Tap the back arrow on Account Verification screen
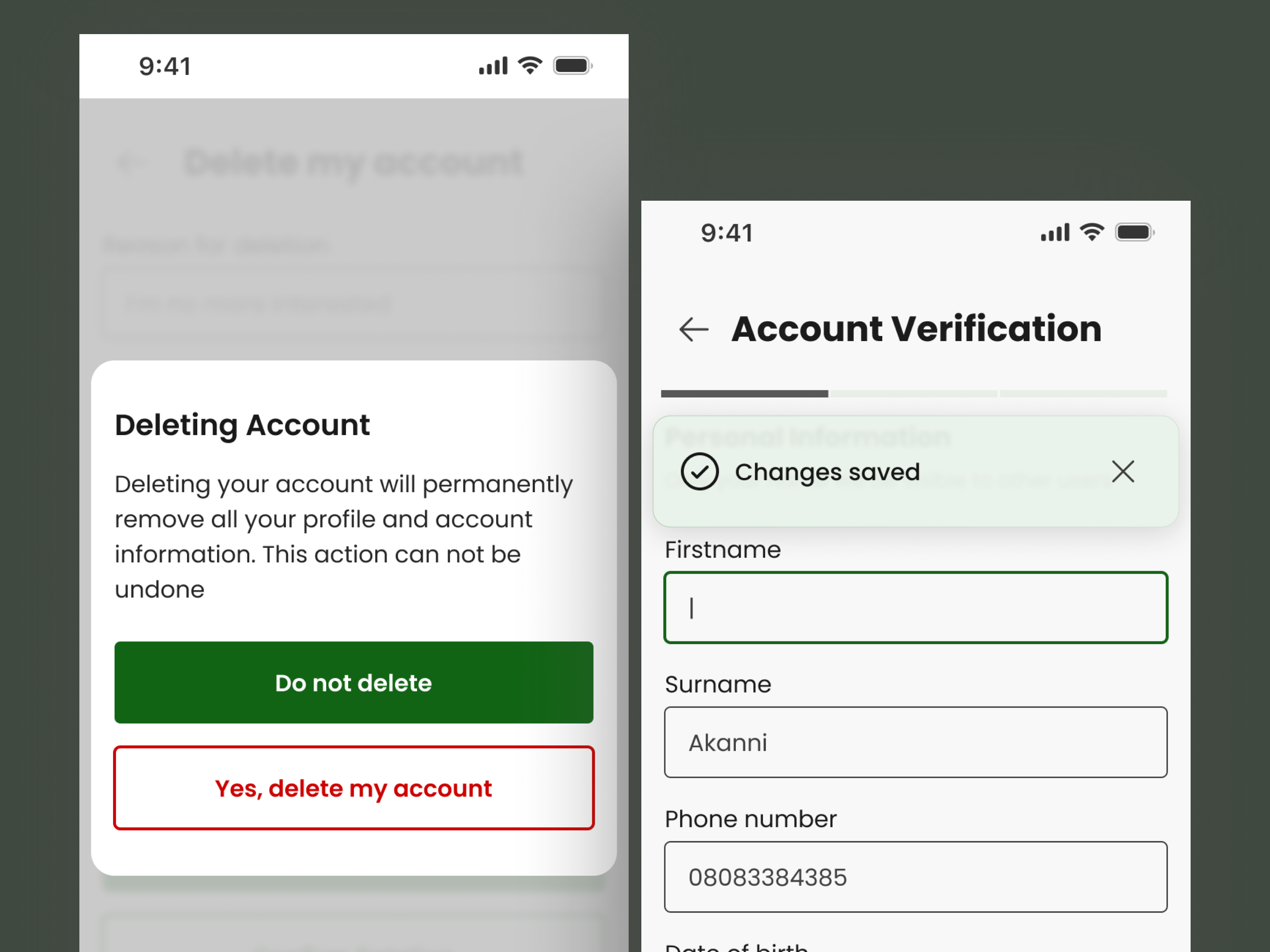This screenshot has width=1270, height=952. (x=694, y=329)
